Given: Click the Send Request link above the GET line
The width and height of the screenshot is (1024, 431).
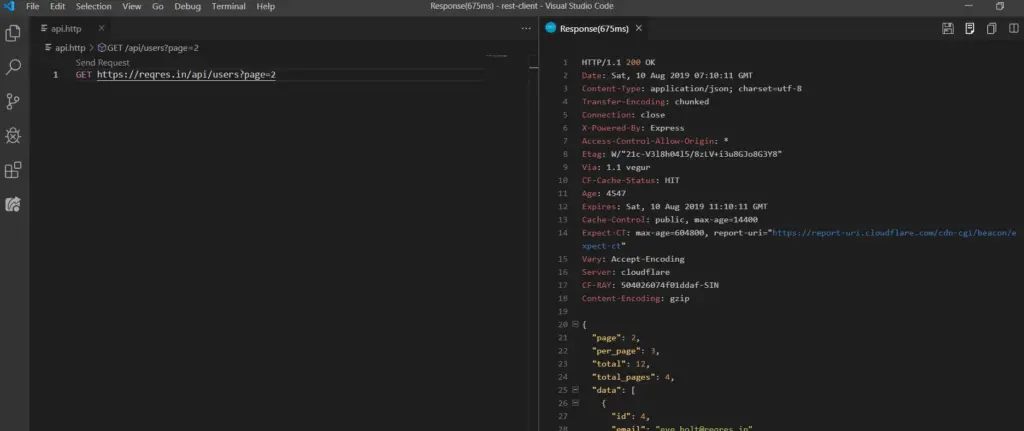Looking at the screenshot, I should pos(102,62).
